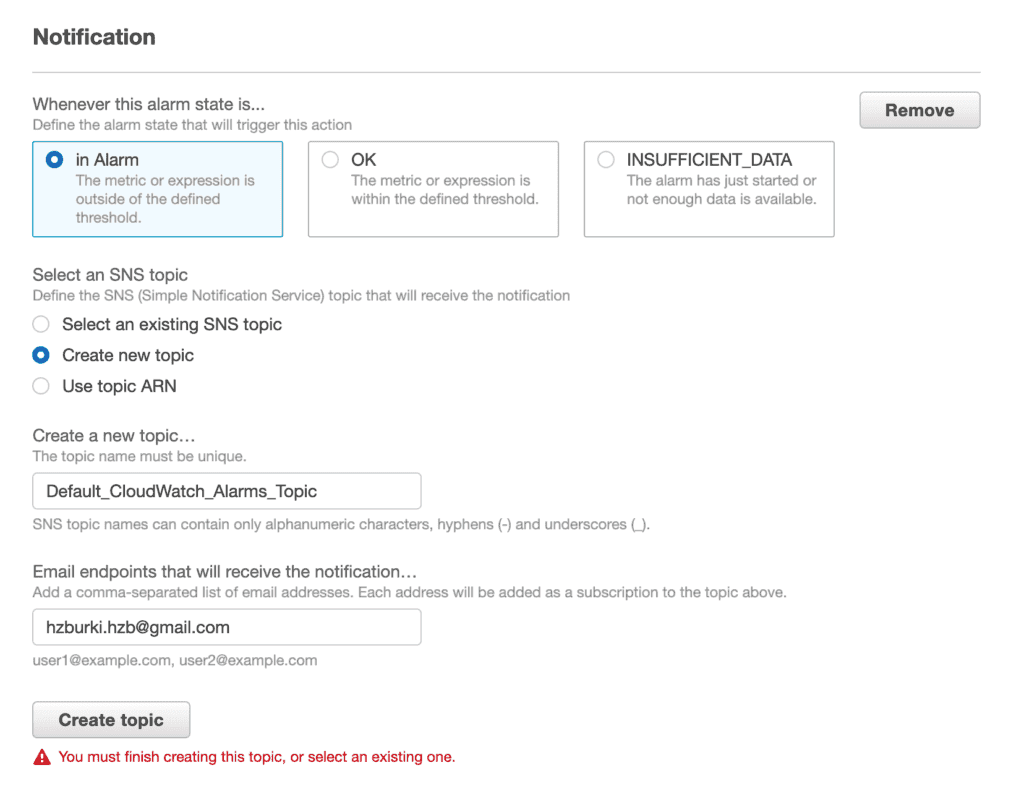Screen dimensions: 1024x789
Task: Focus the email endpoints input field
Action: (x=227, y=628)
